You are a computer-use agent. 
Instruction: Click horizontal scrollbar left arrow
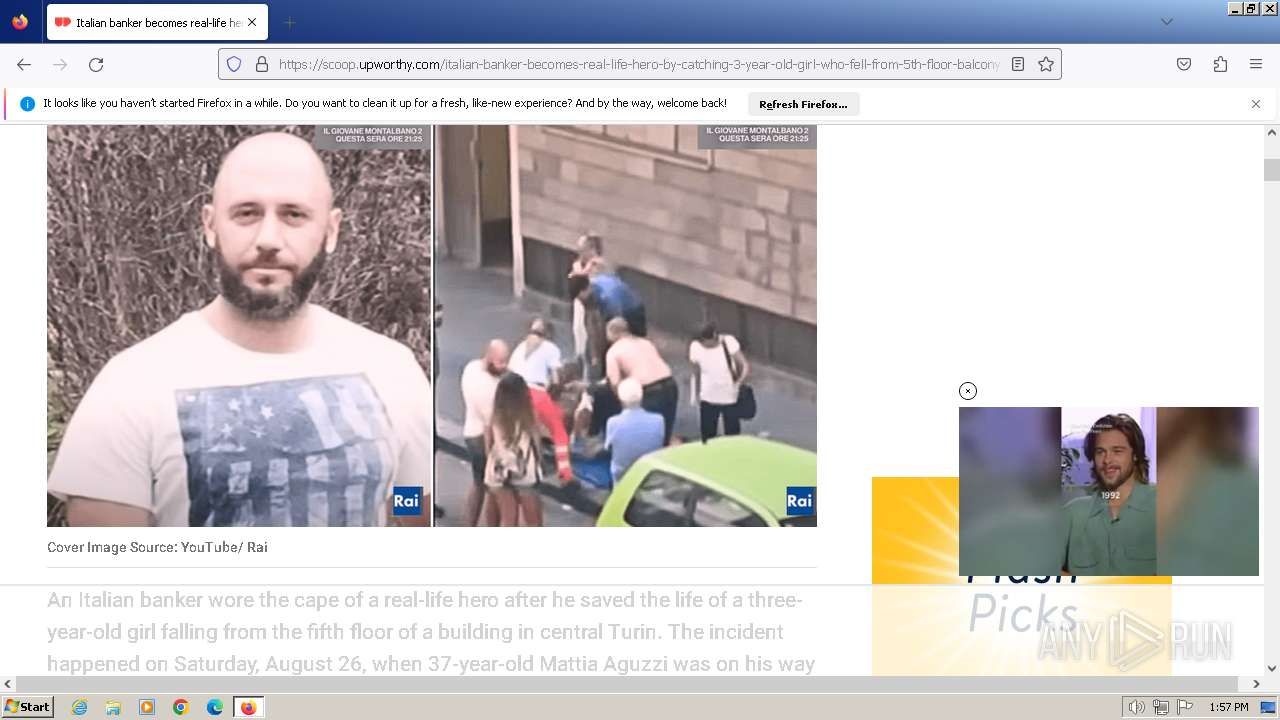(8, 684)
